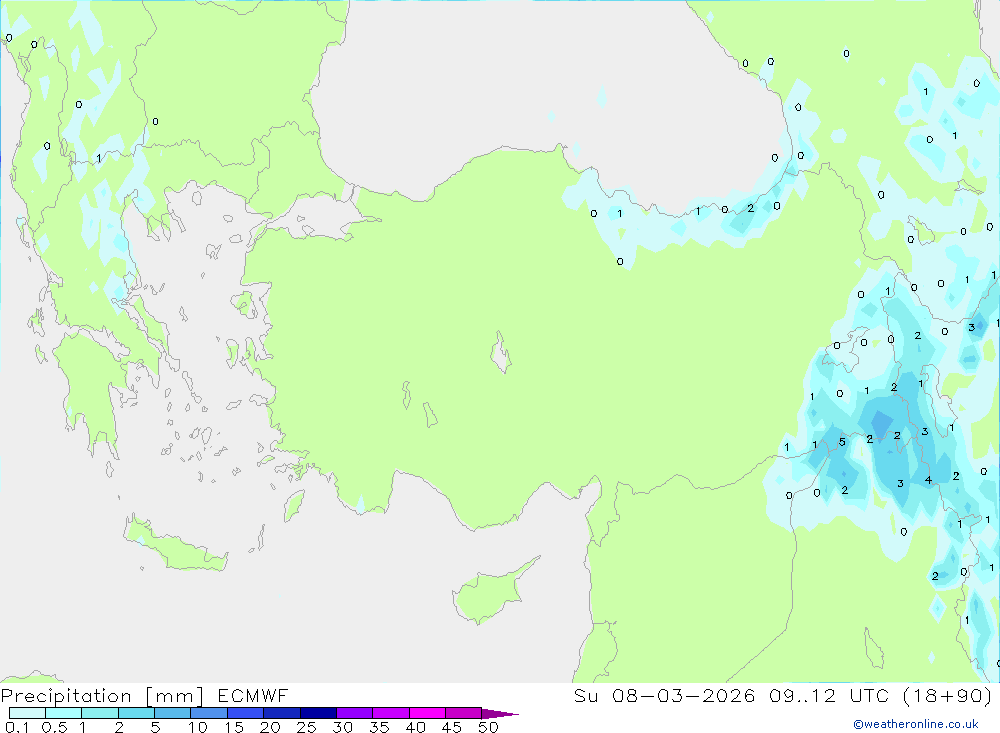Click the 35–40 mm legend color swatch
The width and height of the screenshot is (1000, 733).
(x=390, y=713)
